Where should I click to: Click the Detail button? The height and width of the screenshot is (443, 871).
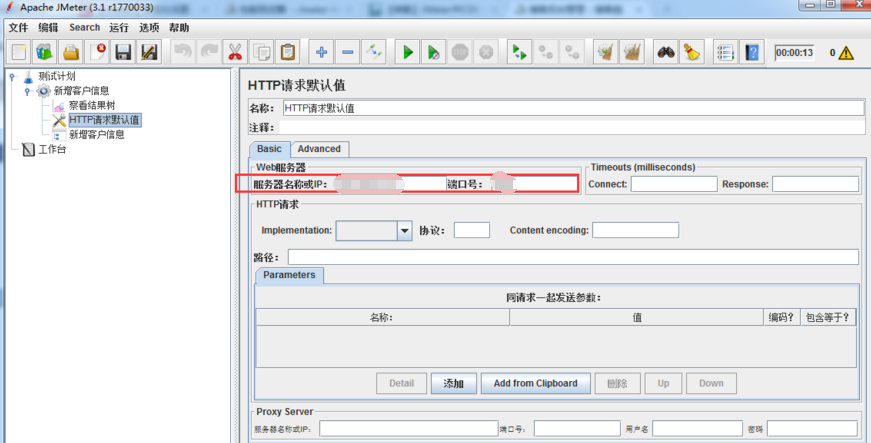402,383
